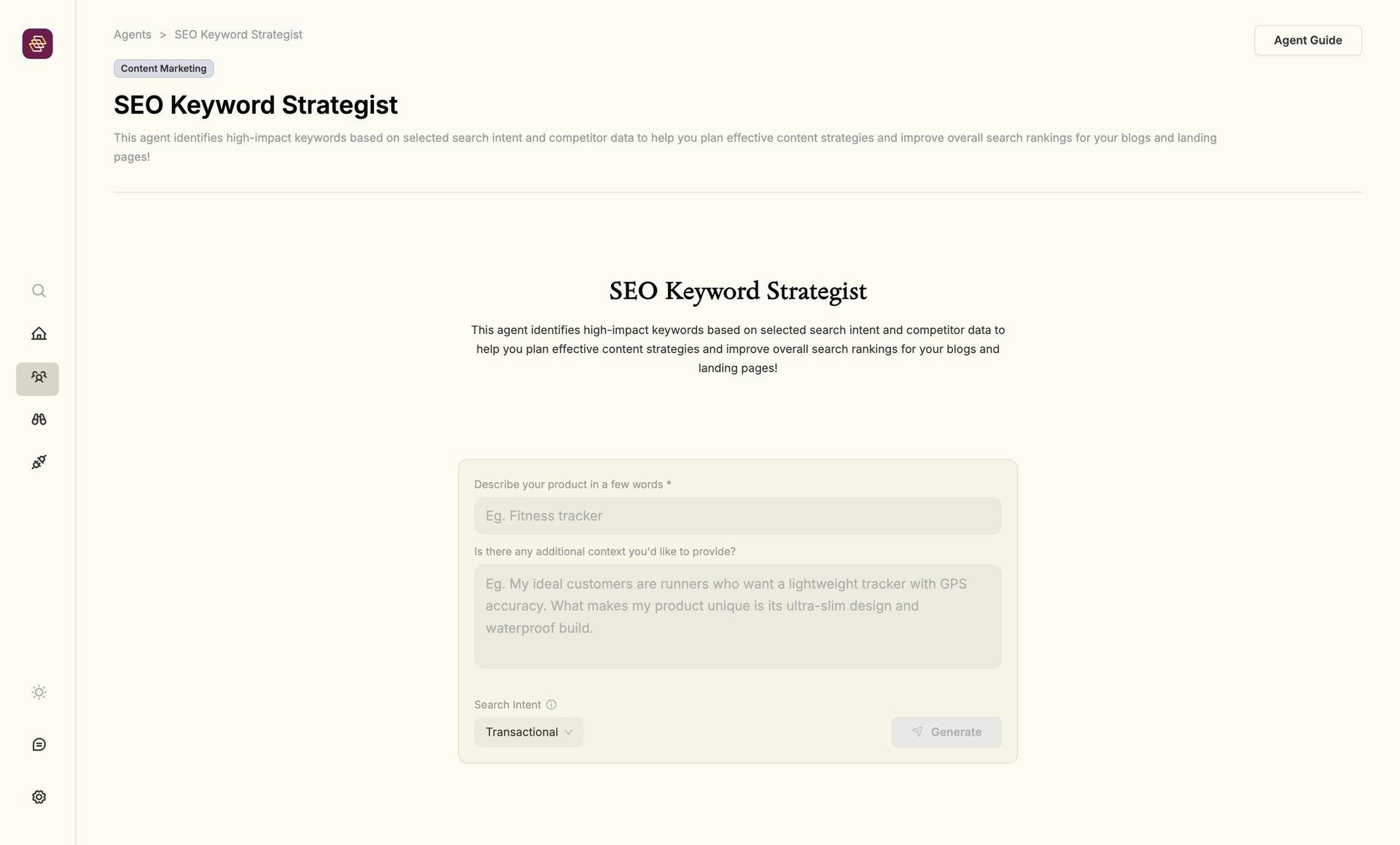Select the app logo icon top-left
Screen dimensions: 1400x845
[x=37, y=43]
